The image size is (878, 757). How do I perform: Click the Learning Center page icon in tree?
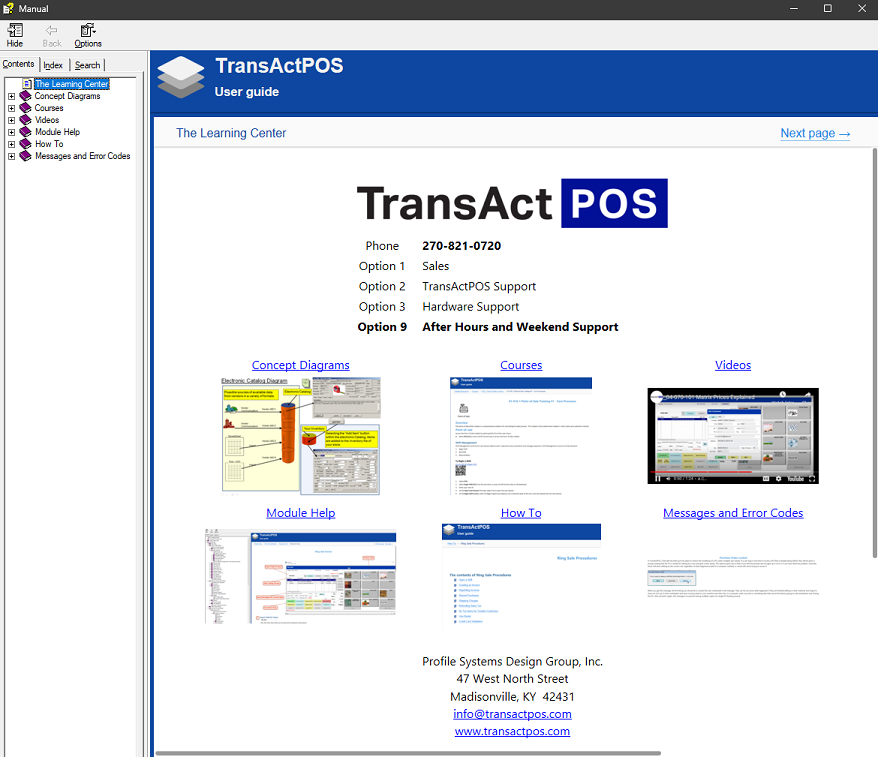coord(27,84)
